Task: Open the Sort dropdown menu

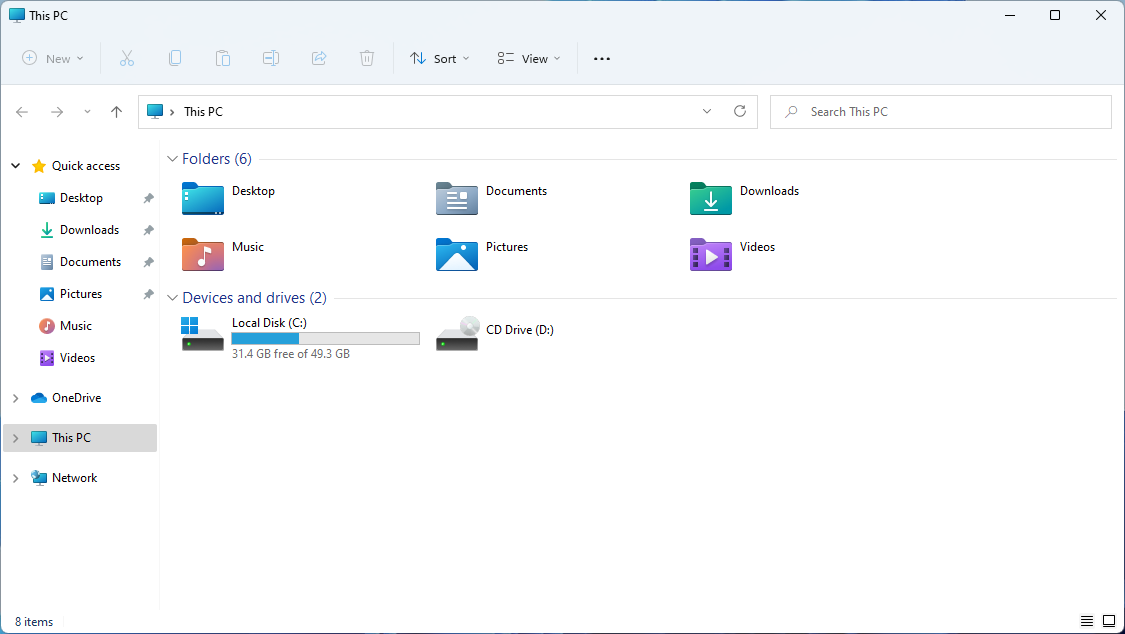Action: pyautogui.click(x=439, y=59)
